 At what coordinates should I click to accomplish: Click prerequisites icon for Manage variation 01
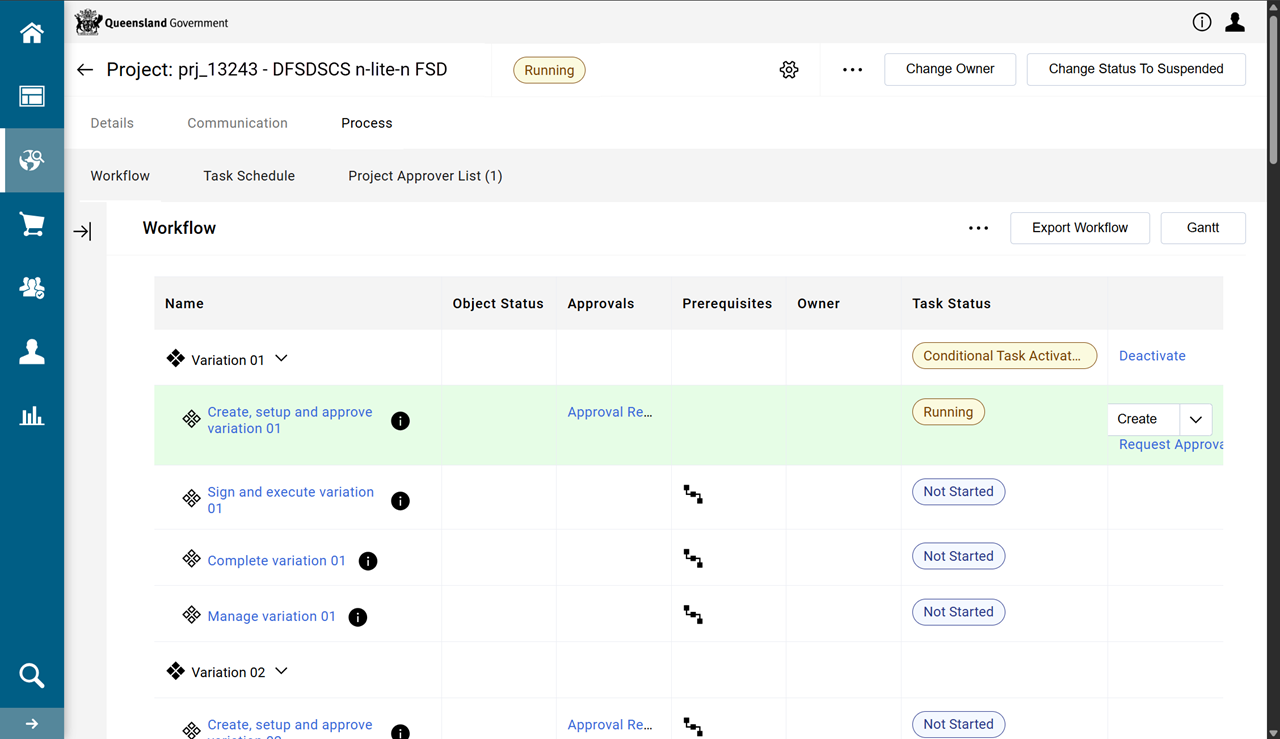693,613
